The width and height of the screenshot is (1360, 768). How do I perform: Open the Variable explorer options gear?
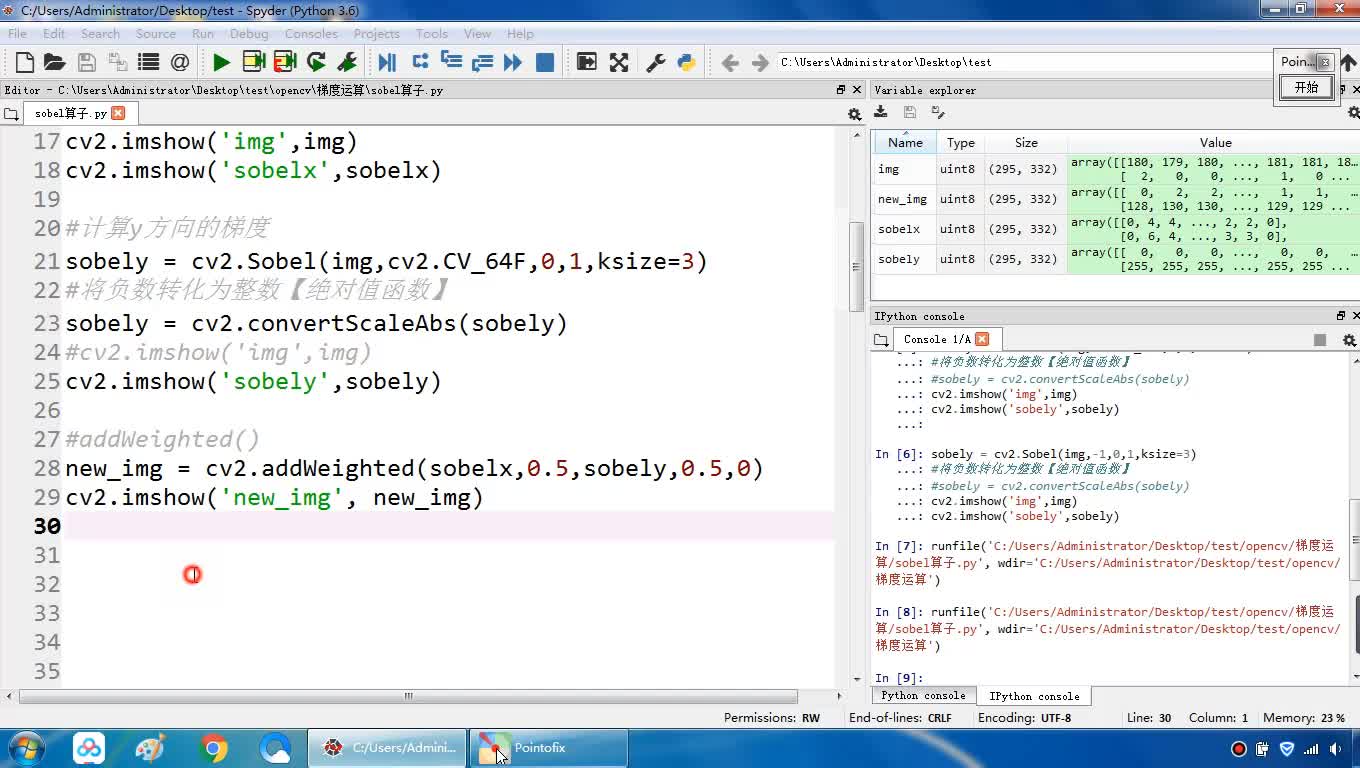pos(1355,114)
